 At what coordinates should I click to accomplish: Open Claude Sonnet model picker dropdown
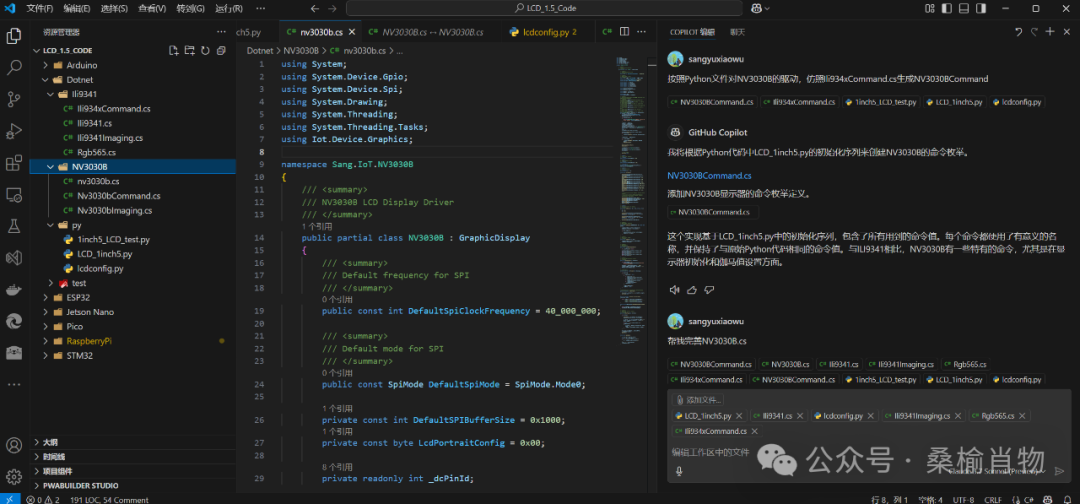click(999, 471)
